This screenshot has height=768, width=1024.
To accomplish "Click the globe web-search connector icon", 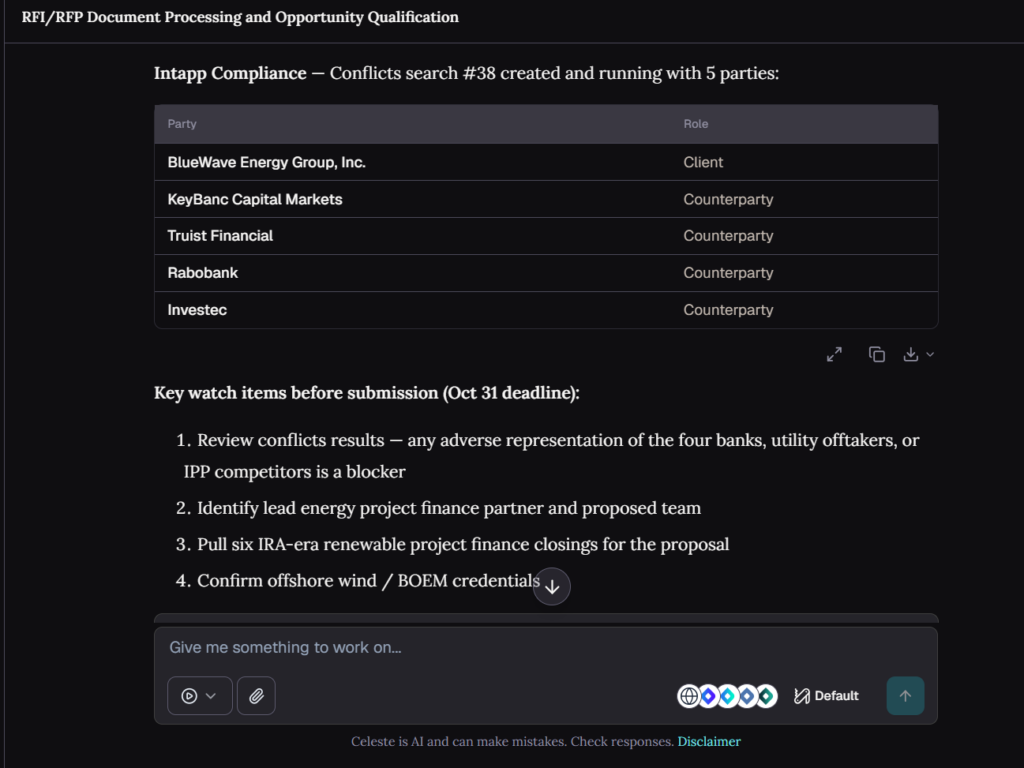I will (x=688, y=696).
